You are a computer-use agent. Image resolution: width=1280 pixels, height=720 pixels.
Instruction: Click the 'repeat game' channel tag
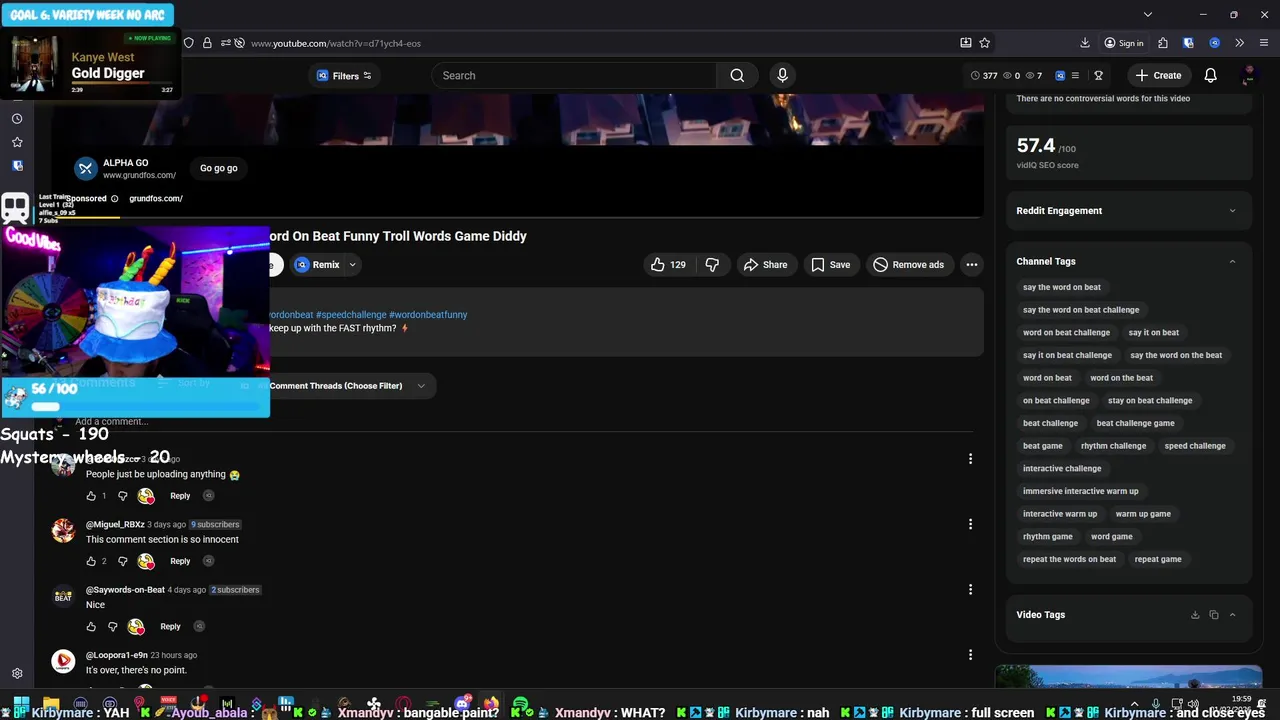pos(1158,560)
